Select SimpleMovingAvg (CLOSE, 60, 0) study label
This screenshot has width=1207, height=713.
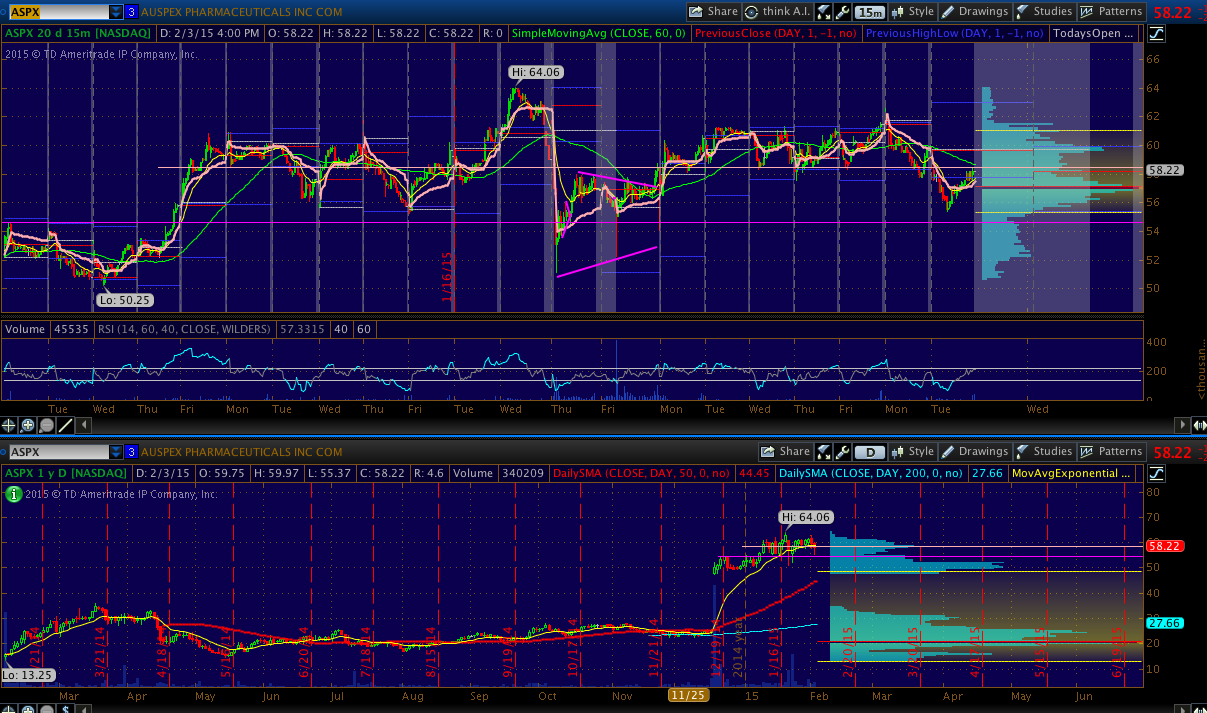click(x=598, y=33)
